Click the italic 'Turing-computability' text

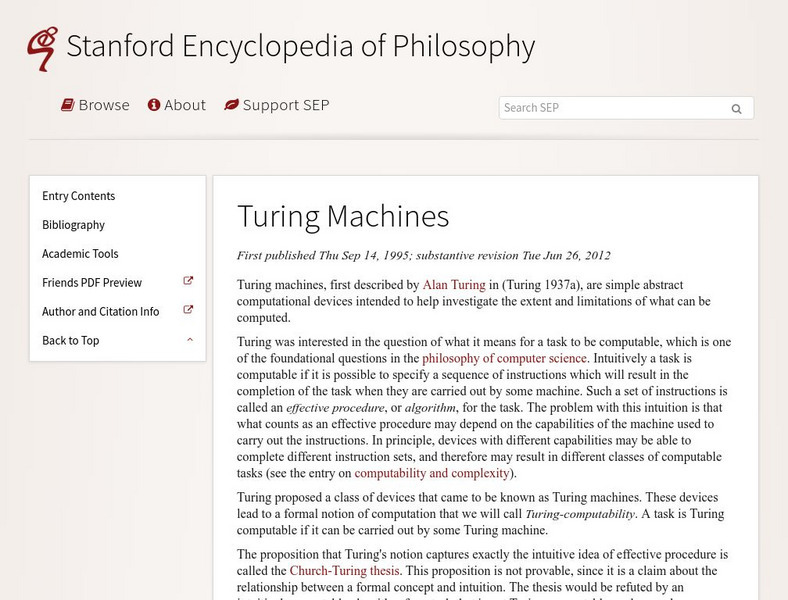coord(580,514)
